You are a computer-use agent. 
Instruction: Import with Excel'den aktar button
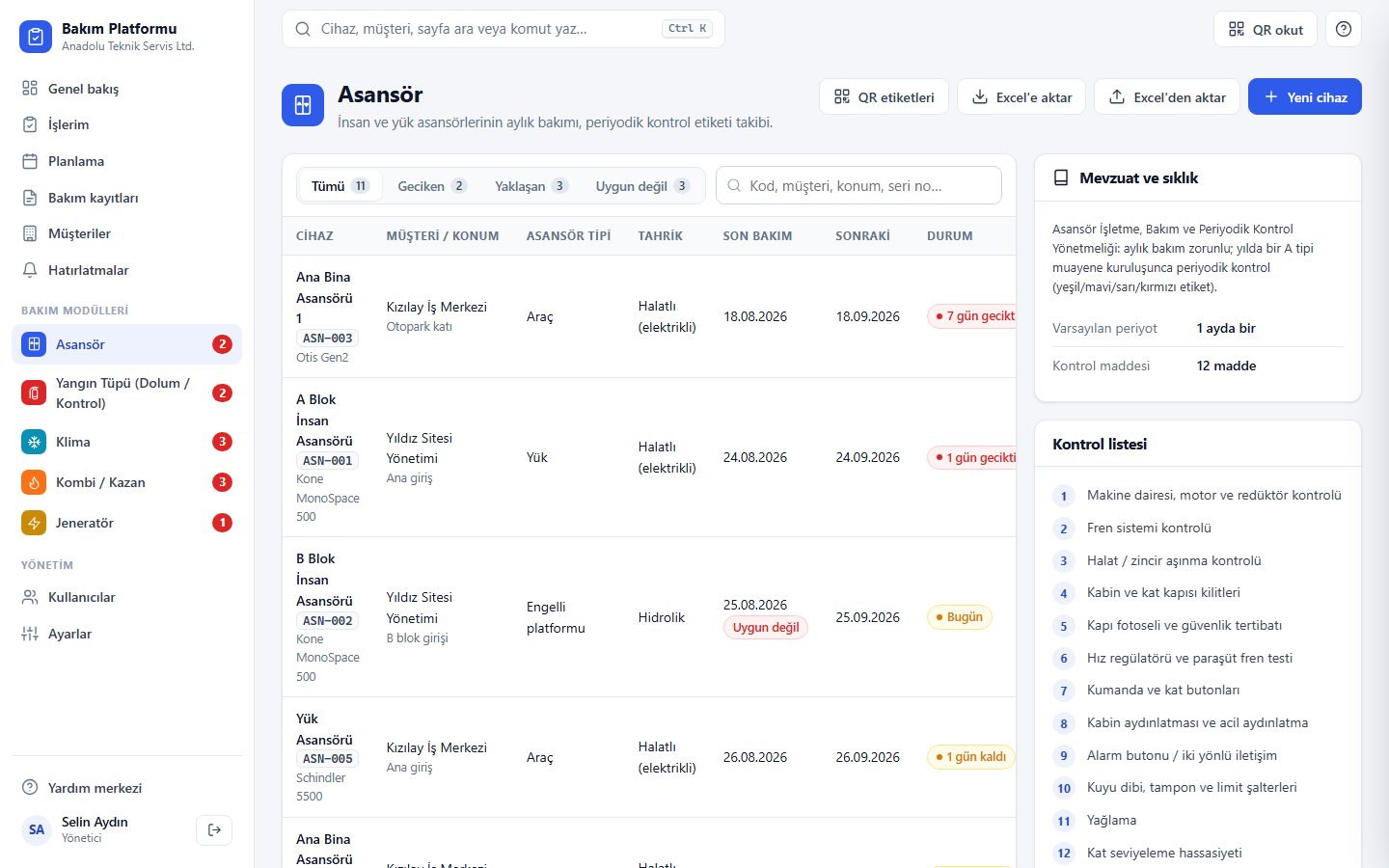coord(1167,96)
